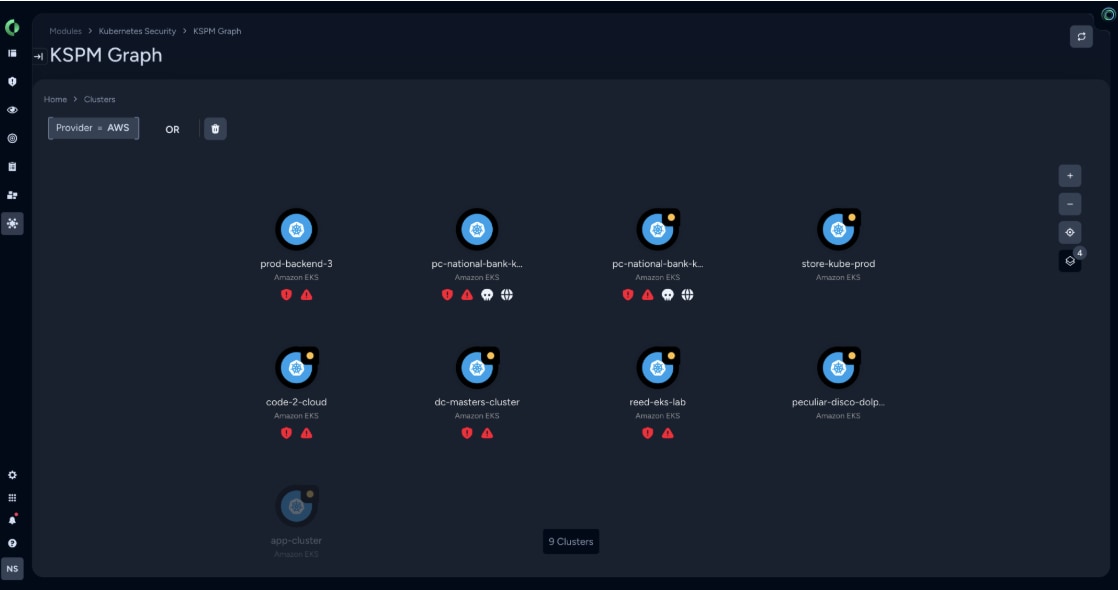Open the help question mark icon
Screen dimensions: 1118x590
[x=12, y=543]
